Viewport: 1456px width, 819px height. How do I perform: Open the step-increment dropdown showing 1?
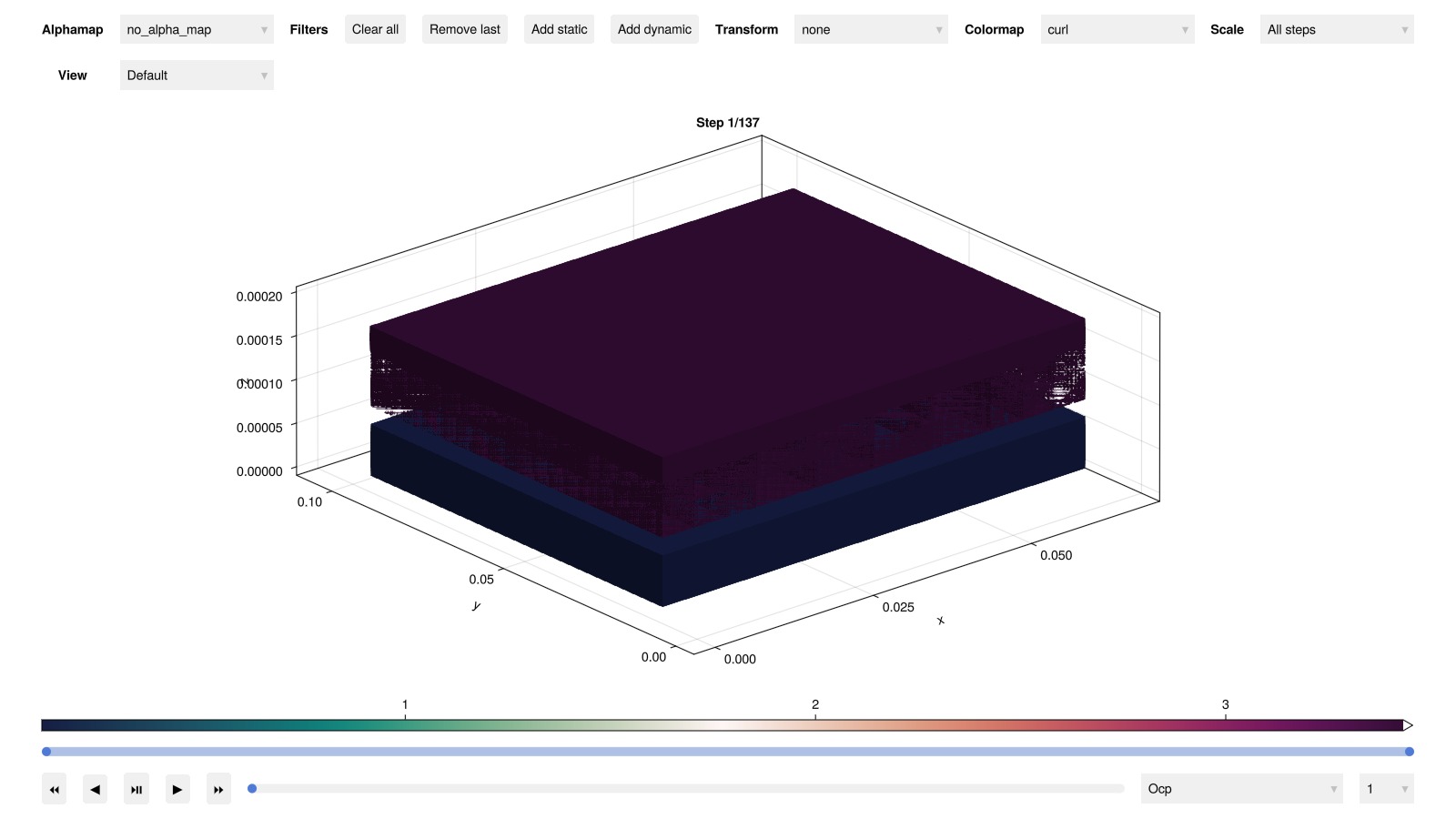click(1387, 789)
